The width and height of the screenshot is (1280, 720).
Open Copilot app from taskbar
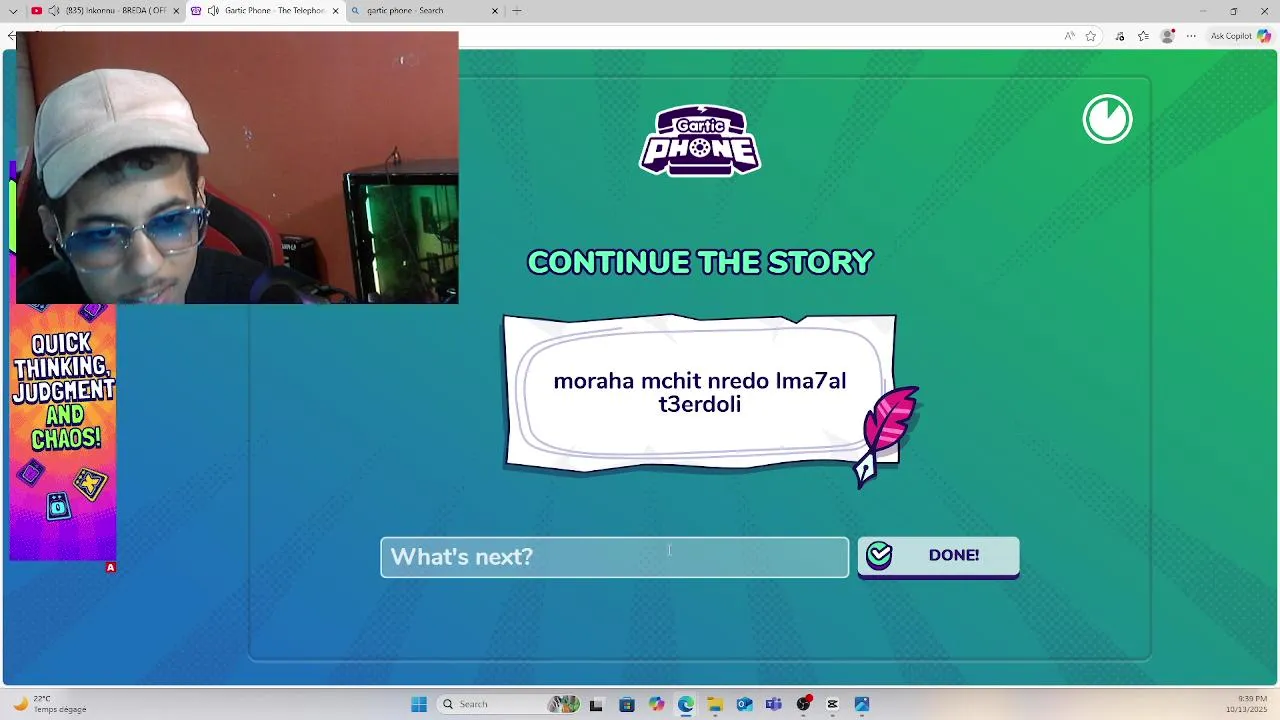point(656,704)
